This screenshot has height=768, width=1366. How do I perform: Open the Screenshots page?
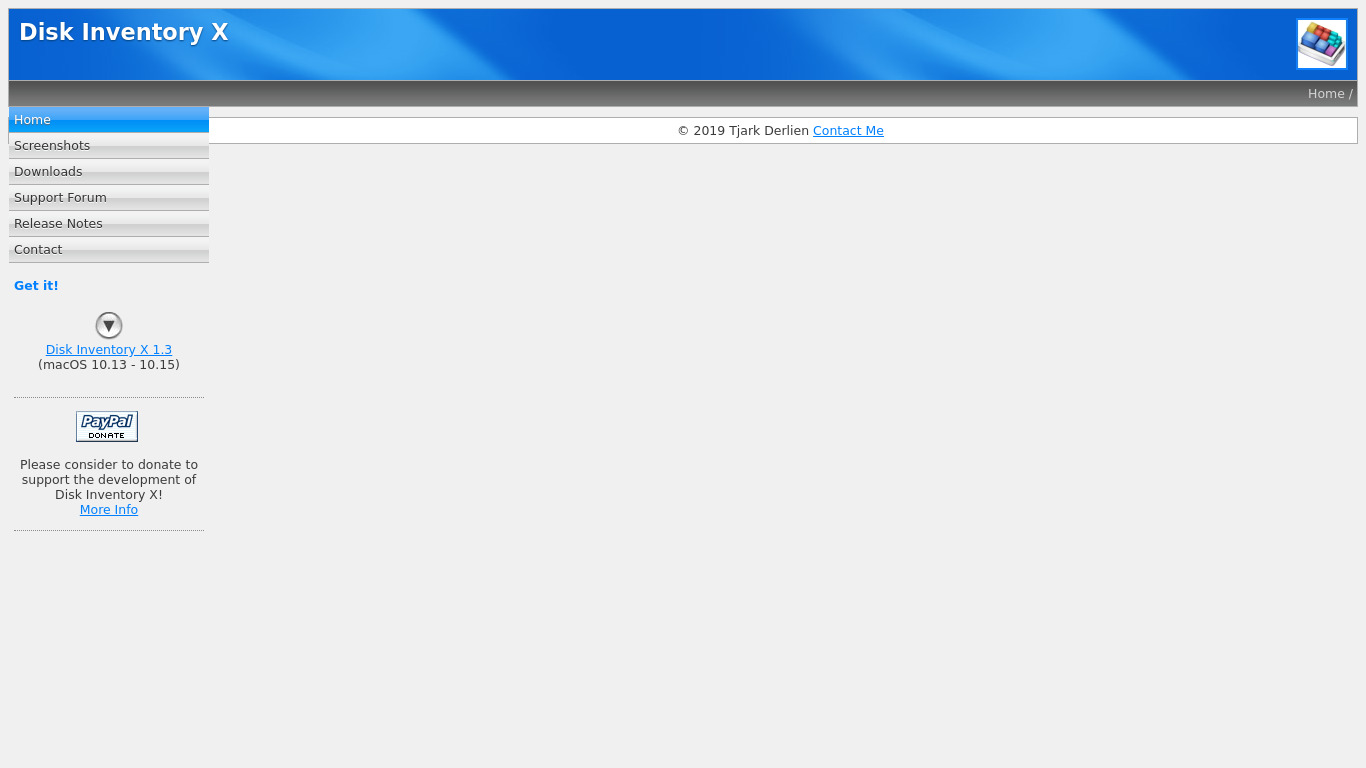[109, 145]
